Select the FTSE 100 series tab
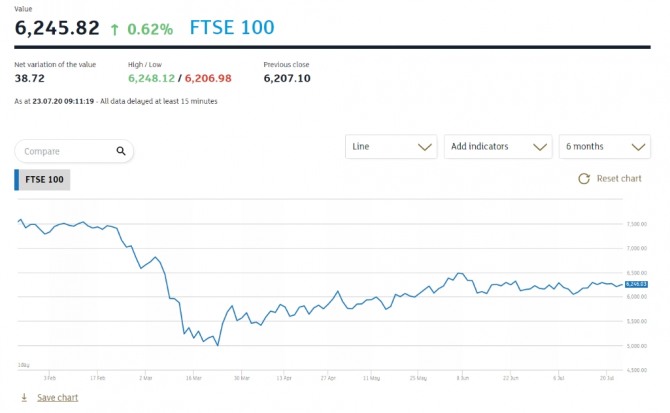The height and width of the screenshot is (413, 670). [x=44, y=180]
